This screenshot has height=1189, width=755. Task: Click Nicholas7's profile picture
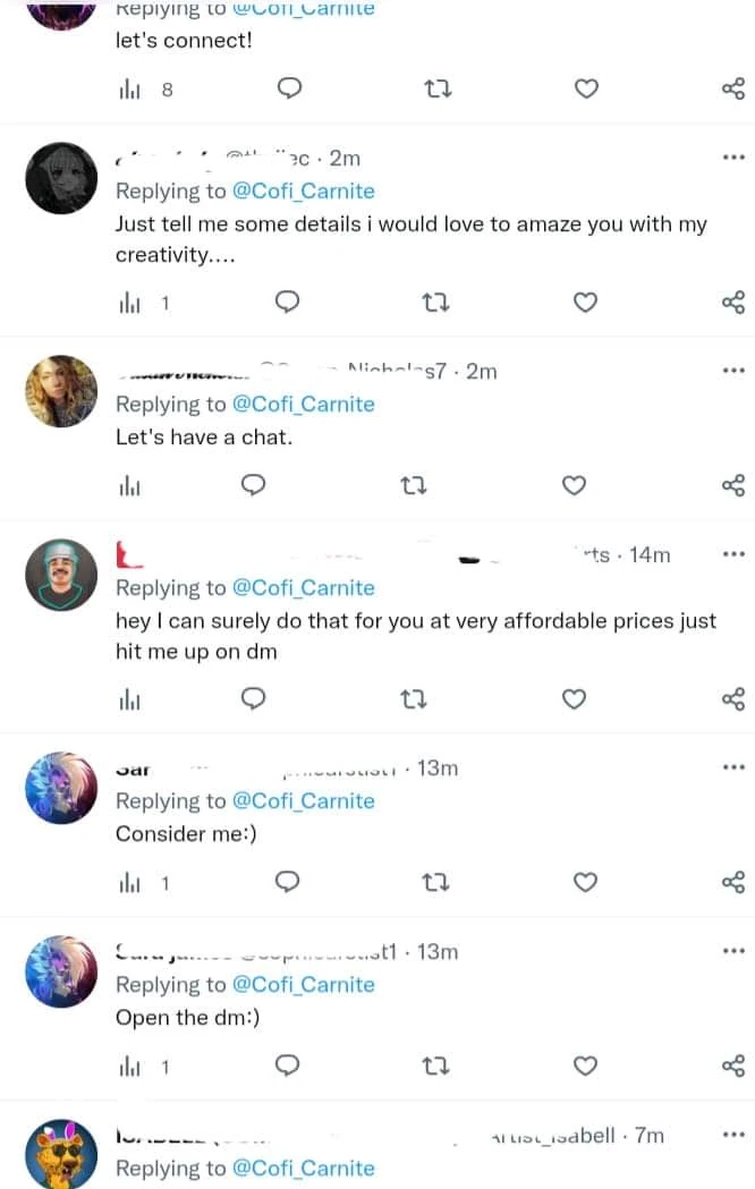pyautogui.click(x=61, y=391)
